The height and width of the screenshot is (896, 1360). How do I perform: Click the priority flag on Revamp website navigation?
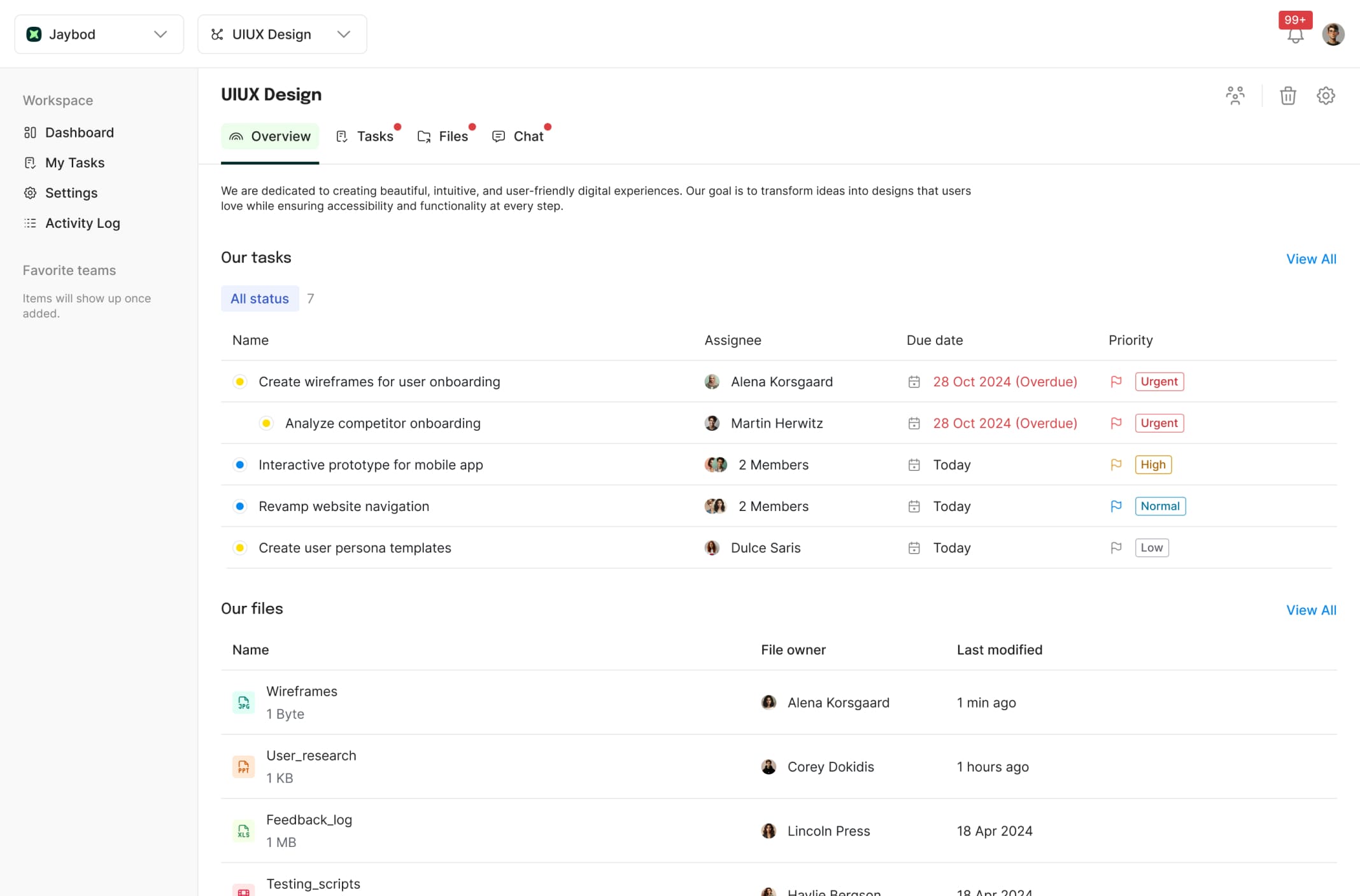click(1116, 506)
